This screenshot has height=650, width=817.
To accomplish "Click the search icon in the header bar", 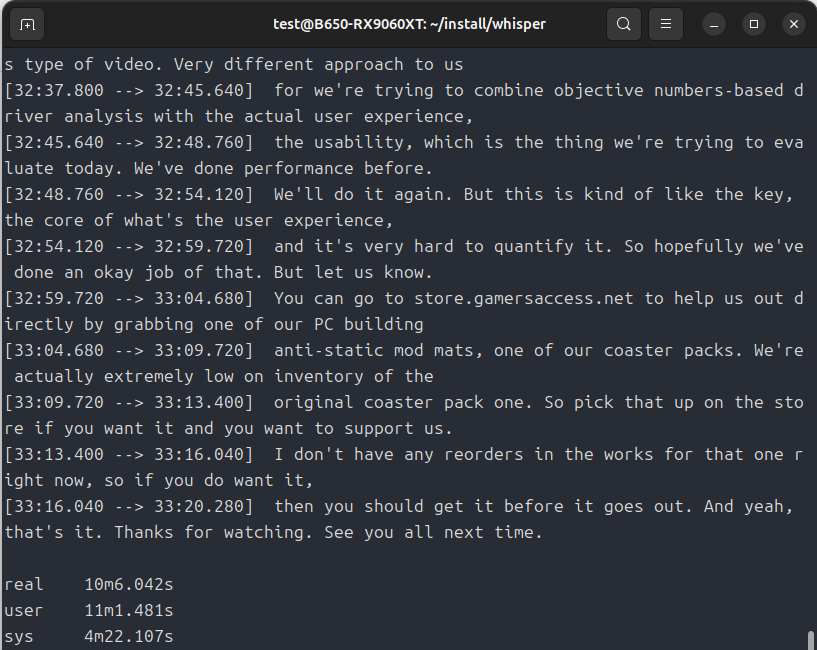I will (624, 24).
